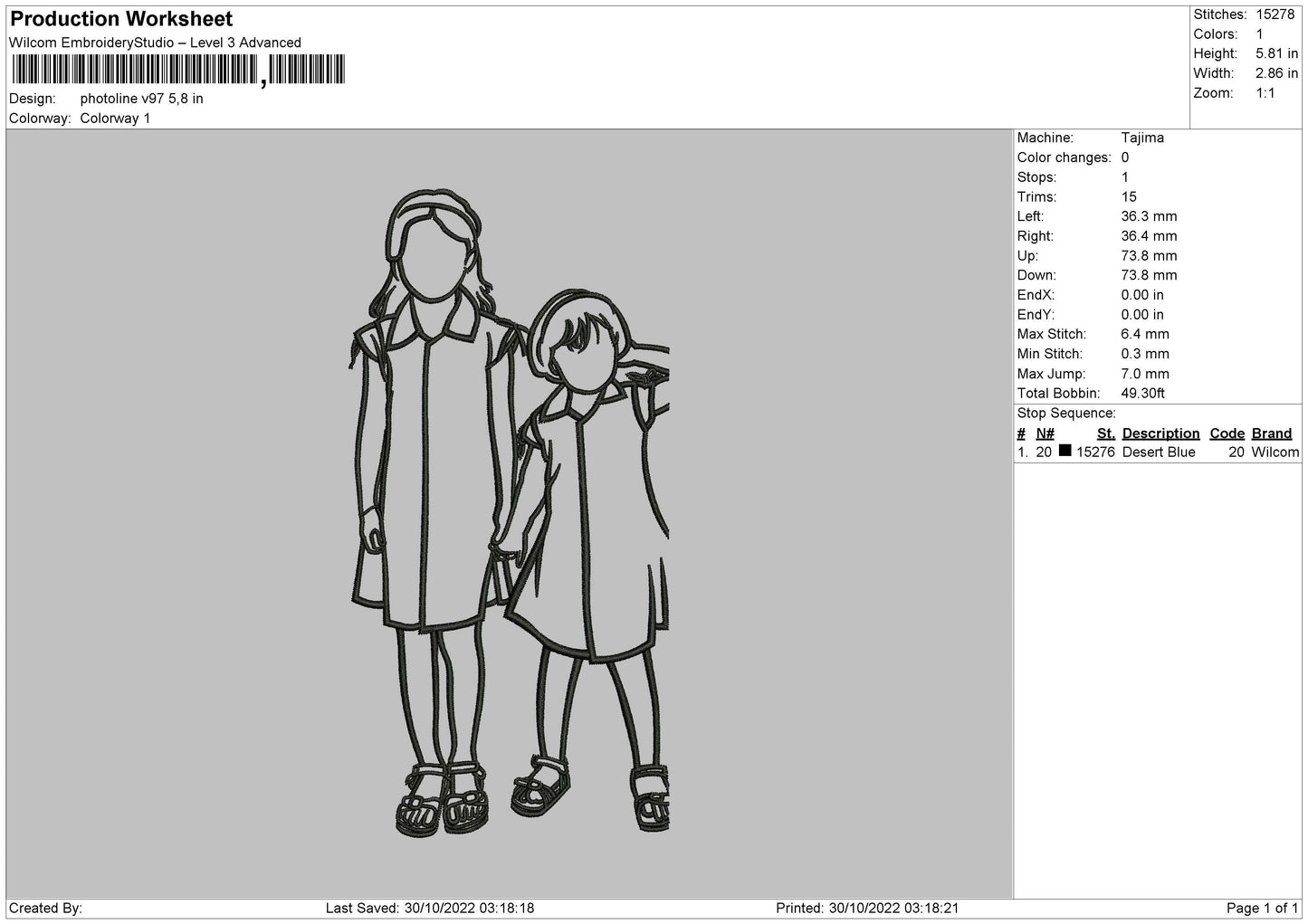Select the Machine value Tajima
The image size is (1308, 924).
[x=1142, y=138]
